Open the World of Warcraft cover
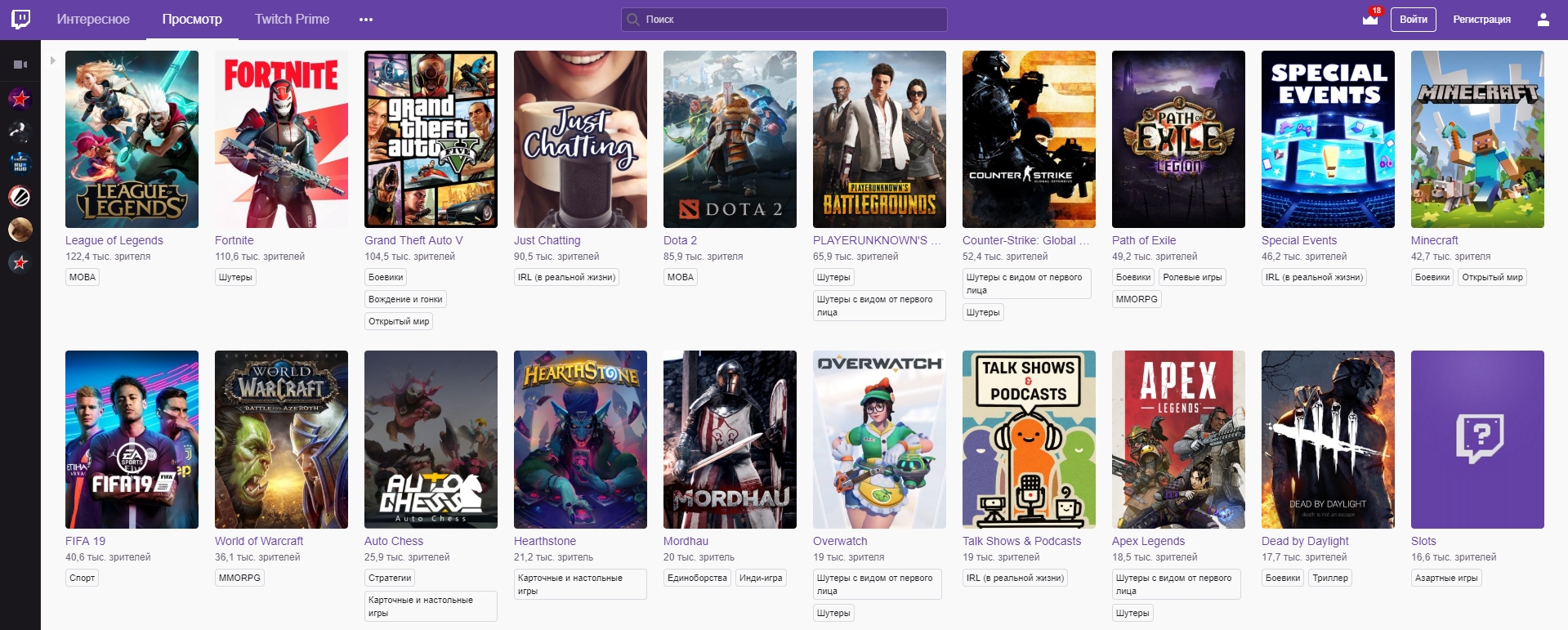1568x630 pixels. tap(281, 440)
